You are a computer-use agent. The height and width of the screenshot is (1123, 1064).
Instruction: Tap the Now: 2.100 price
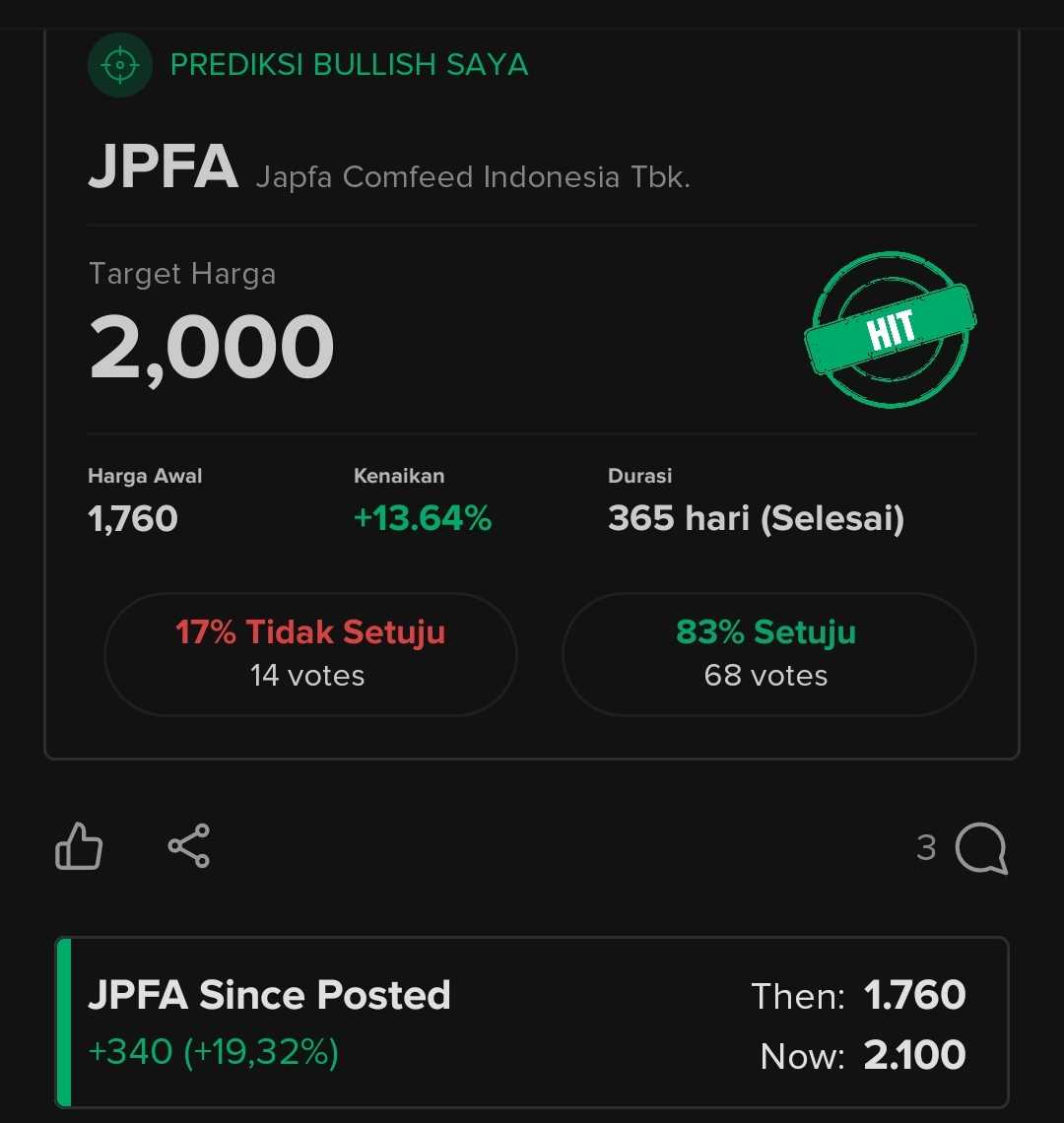coord(863,1055)
